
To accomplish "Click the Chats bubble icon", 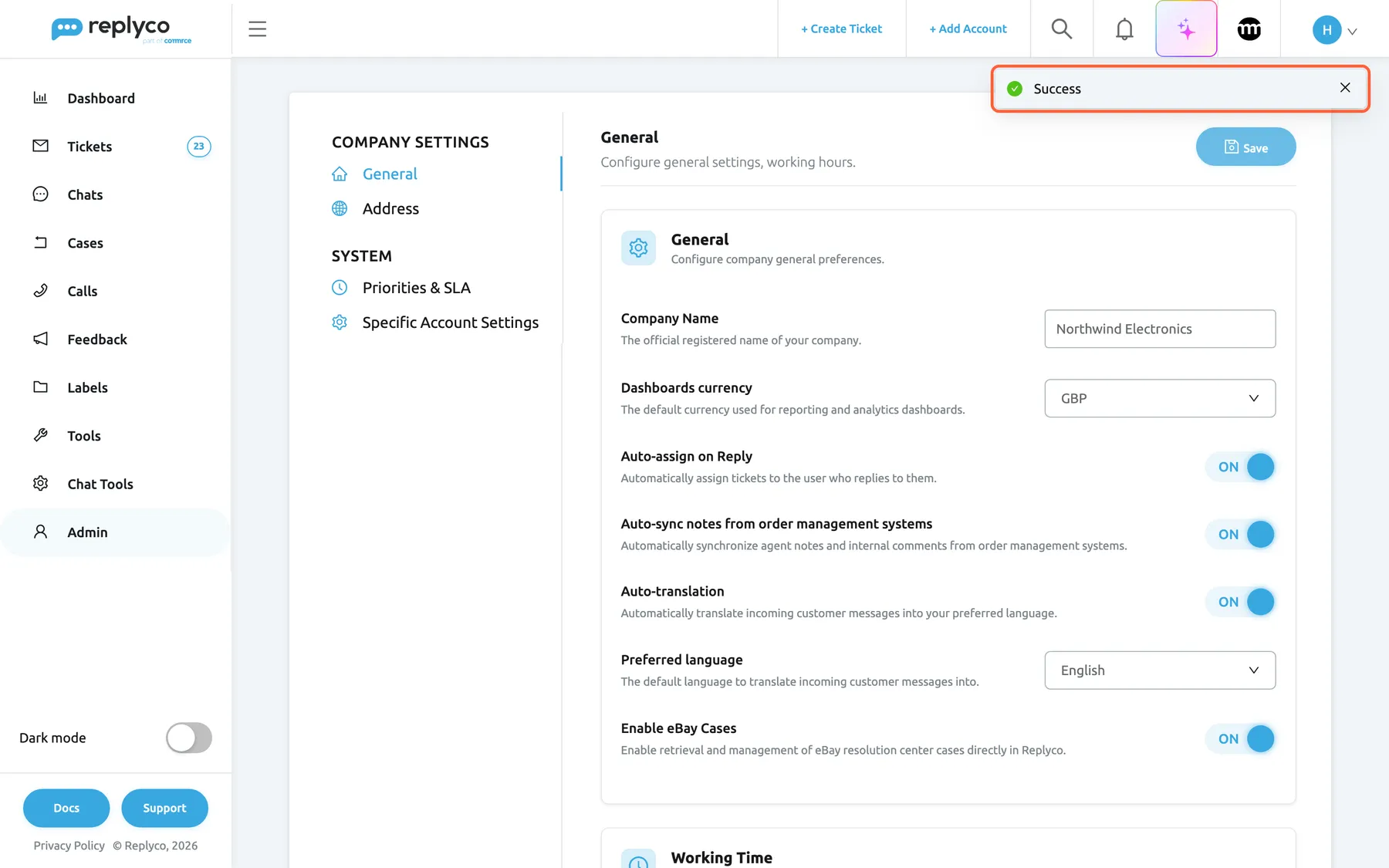I will point(41,194).
